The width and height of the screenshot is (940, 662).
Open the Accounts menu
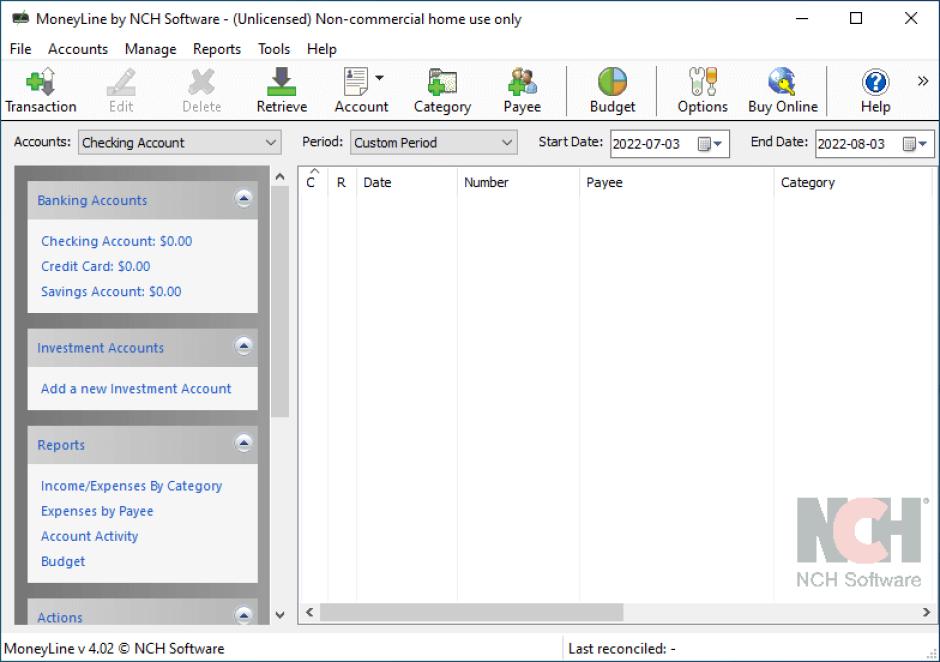pyautogui.click(x=78, y=49)
